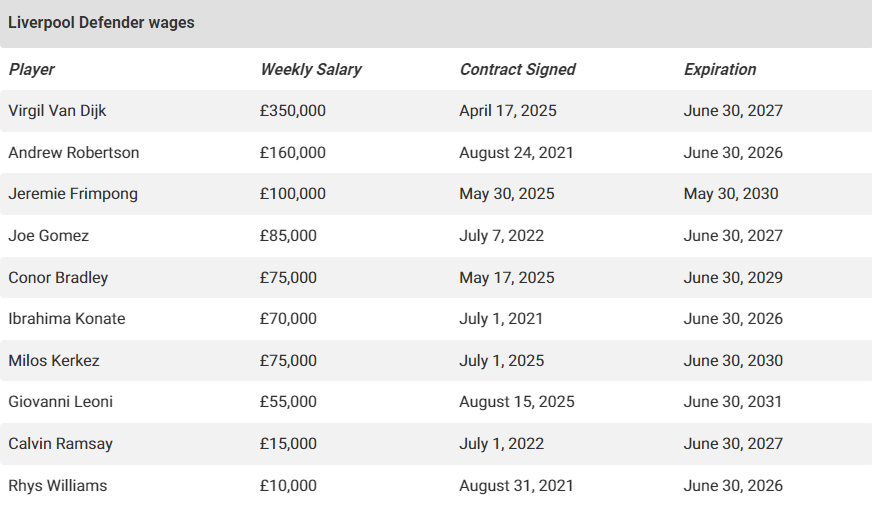Click the Expiration column header
Screen dimensions: 872x507
click(x=720, y=70)
